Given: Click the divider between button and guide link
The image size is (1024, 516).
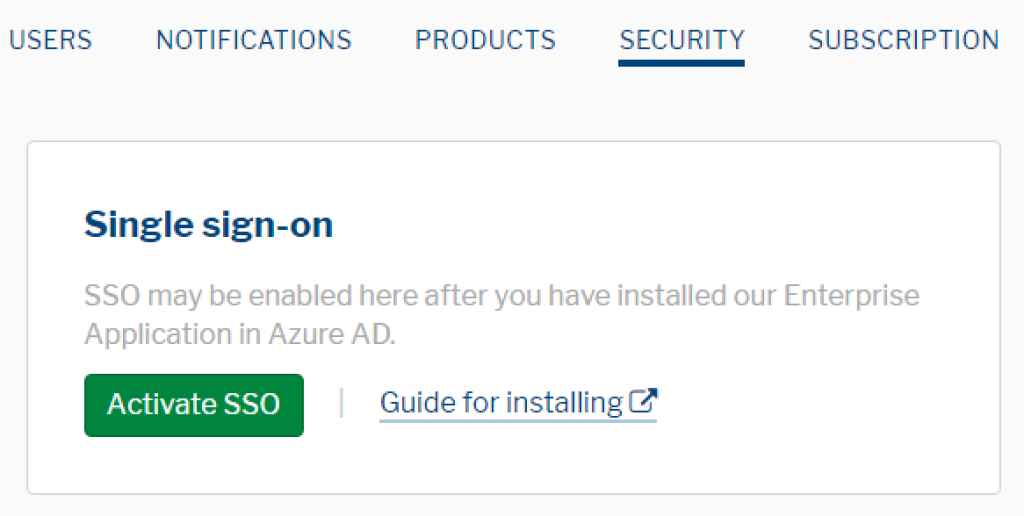Looking at the screenshot, I should (x=341, y=403).
